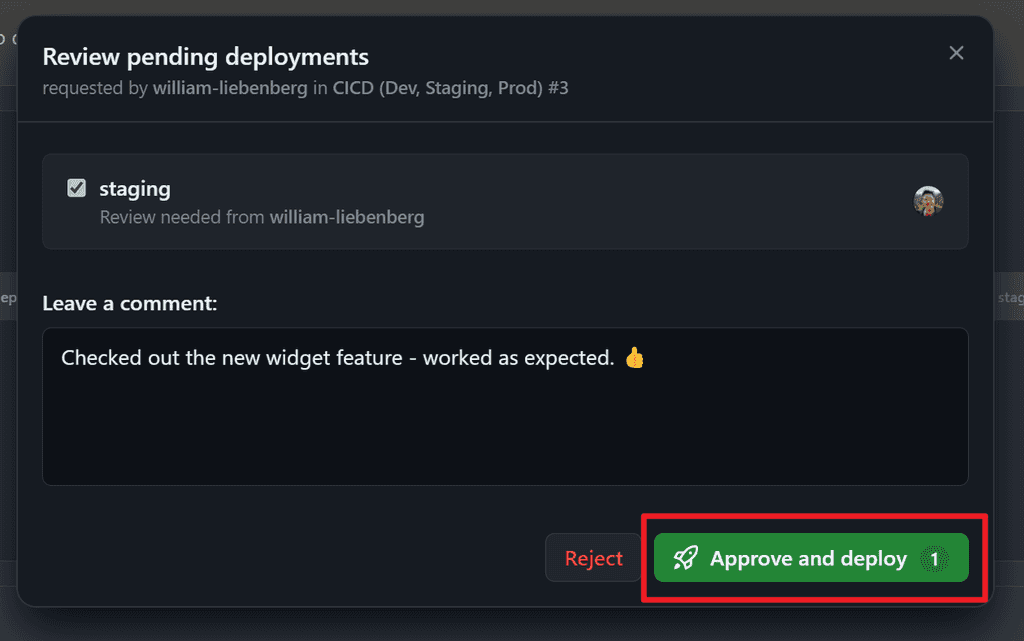Click inside the deployment comment text box
This screenshot has width=1024, height=641.
tap(505, 405)
